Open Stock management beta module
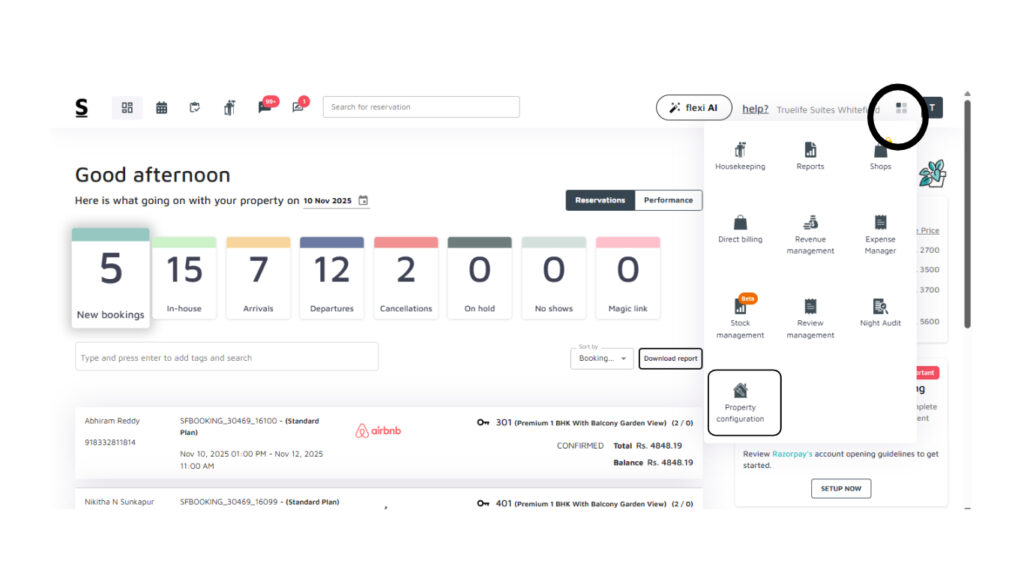1024x576 pixels. pyautogui.click(x=740, y=317)
